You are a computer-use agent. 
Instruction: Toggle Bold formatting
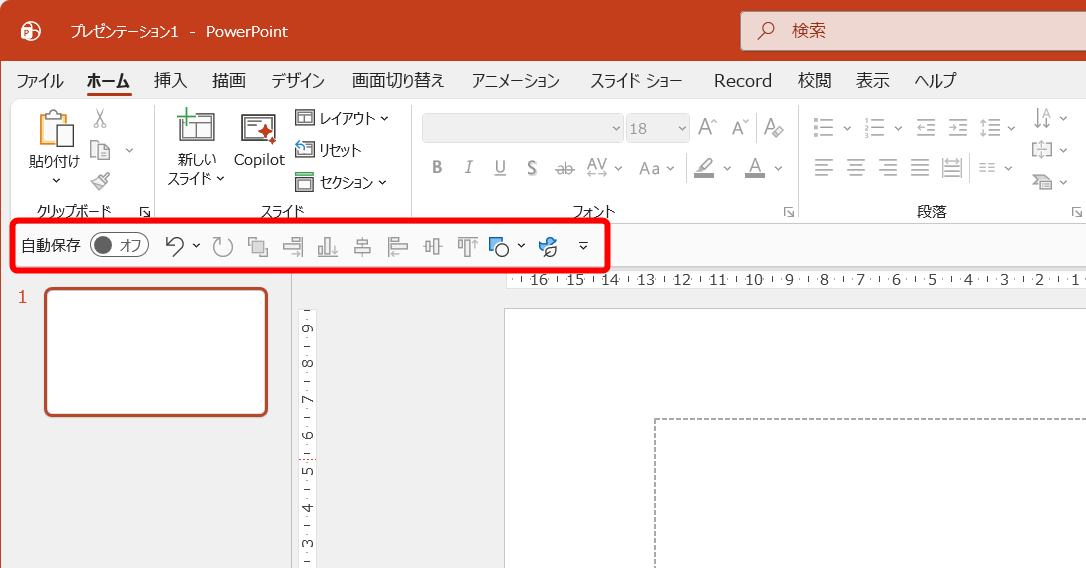pyautogui.click(x=437, y=167)
